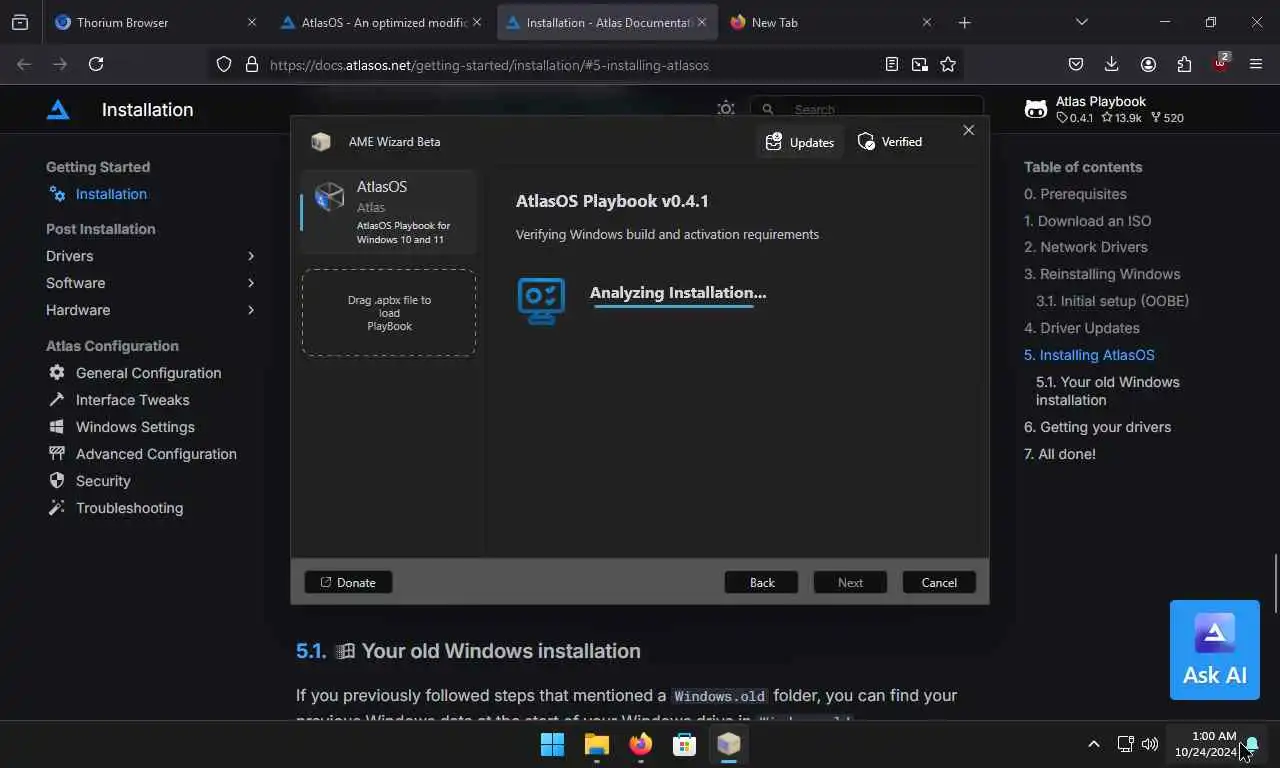Click the Analyzing Installation progress bar
The image size is (1280, 768).
(x=673, y=307)
